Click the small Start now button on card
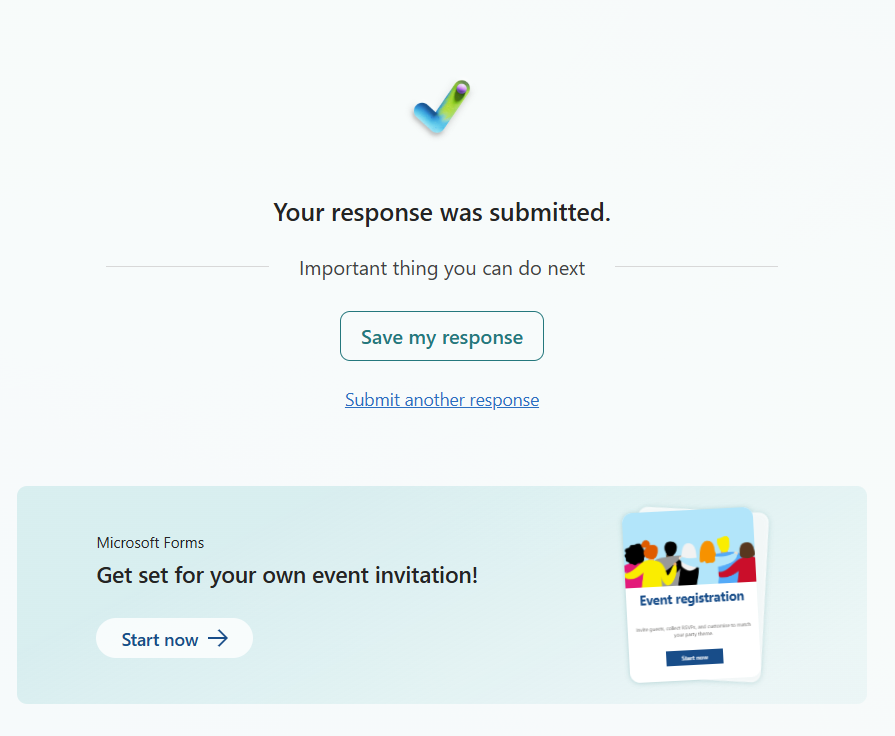Image resolution: width=895 pixels, height=736 pixels. point(695,657)
